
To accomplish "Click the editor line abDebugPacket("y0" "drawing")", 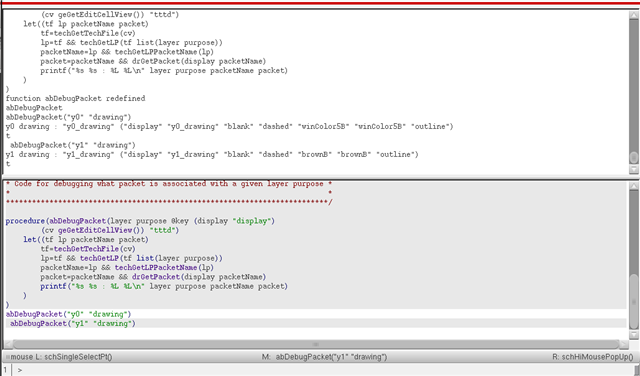I will click(x=69, y=314).
